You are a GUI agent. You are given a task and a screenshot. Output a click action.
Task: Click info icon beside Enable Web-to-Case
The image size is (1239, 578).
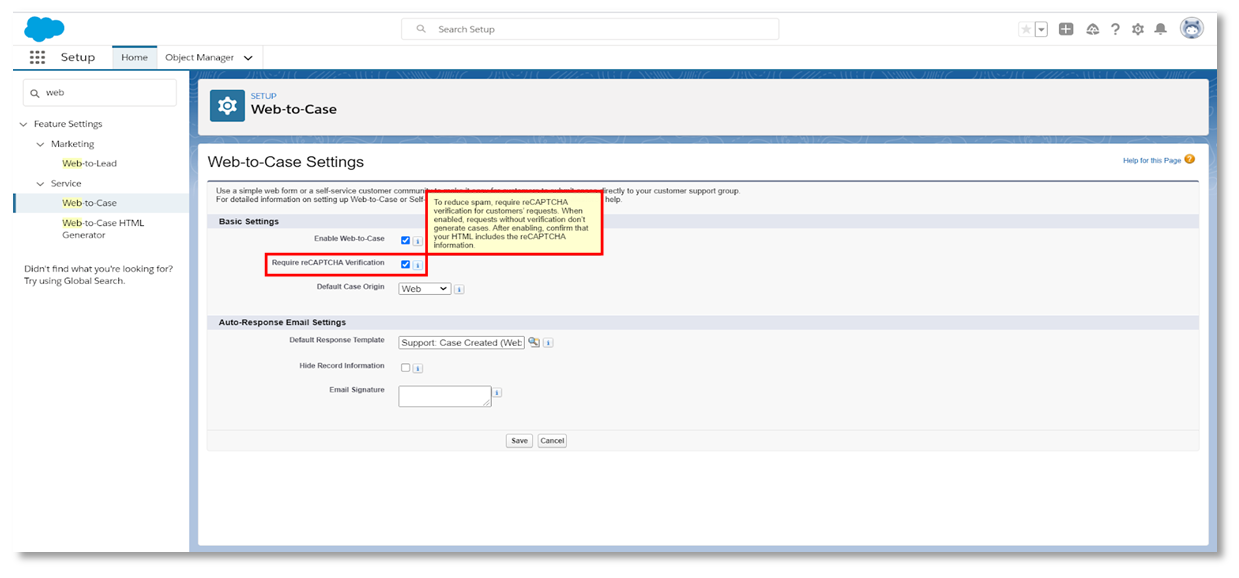[418, 241]
